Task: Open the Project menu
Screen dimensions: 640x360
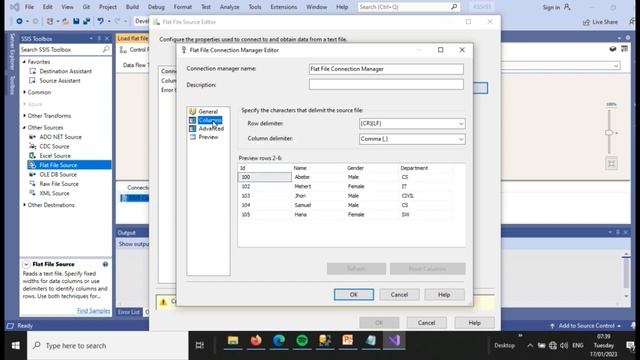Action: [x=108, y=7]
